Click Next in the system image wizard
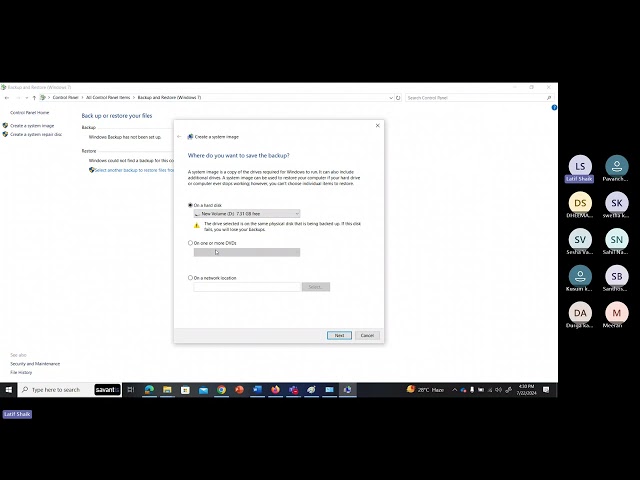The image size is (640, 480). (x=339, y=335)
